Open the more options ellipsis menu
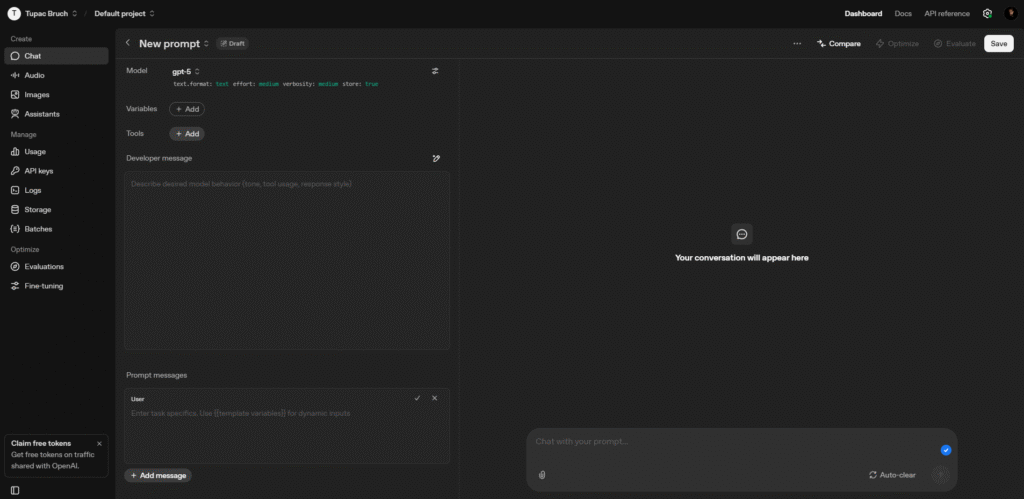The width and height of the screenshot is (1024, 499). click(797, 44)
